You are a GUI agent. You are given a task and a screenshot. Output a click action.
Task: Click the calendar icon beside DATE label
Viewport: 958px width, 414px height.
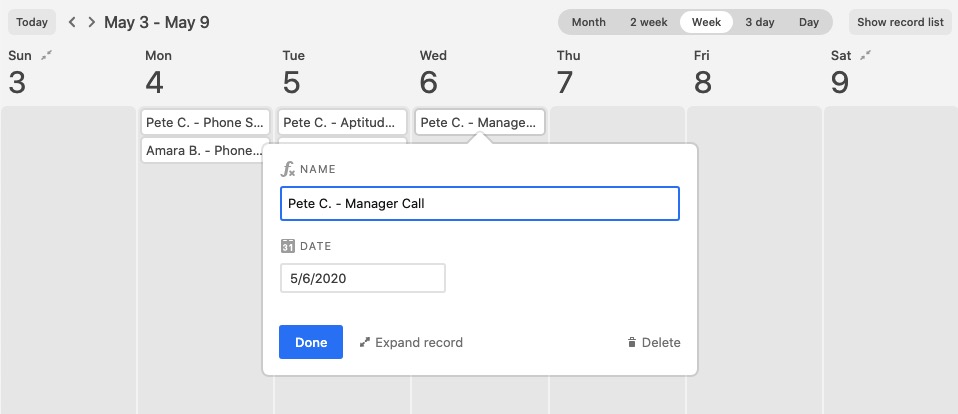pos(288,246)
